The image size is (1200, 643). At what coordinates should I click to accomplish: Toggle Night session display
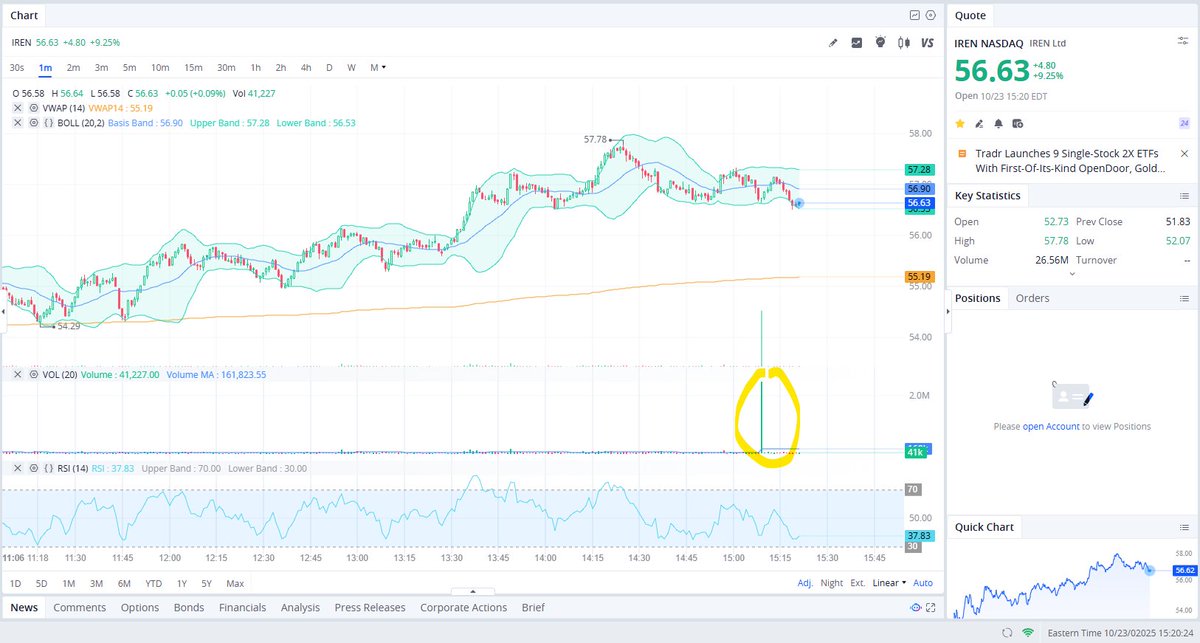pyautogui.click(x=832, y=582)
